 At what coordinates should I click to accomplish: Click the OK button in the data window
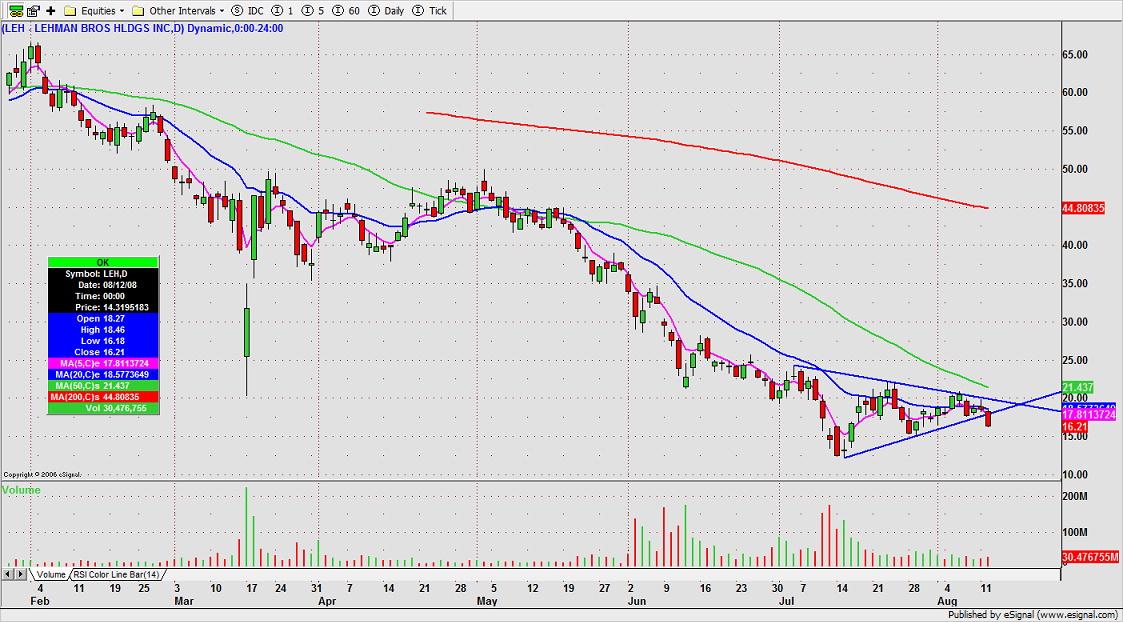[103, 262]
